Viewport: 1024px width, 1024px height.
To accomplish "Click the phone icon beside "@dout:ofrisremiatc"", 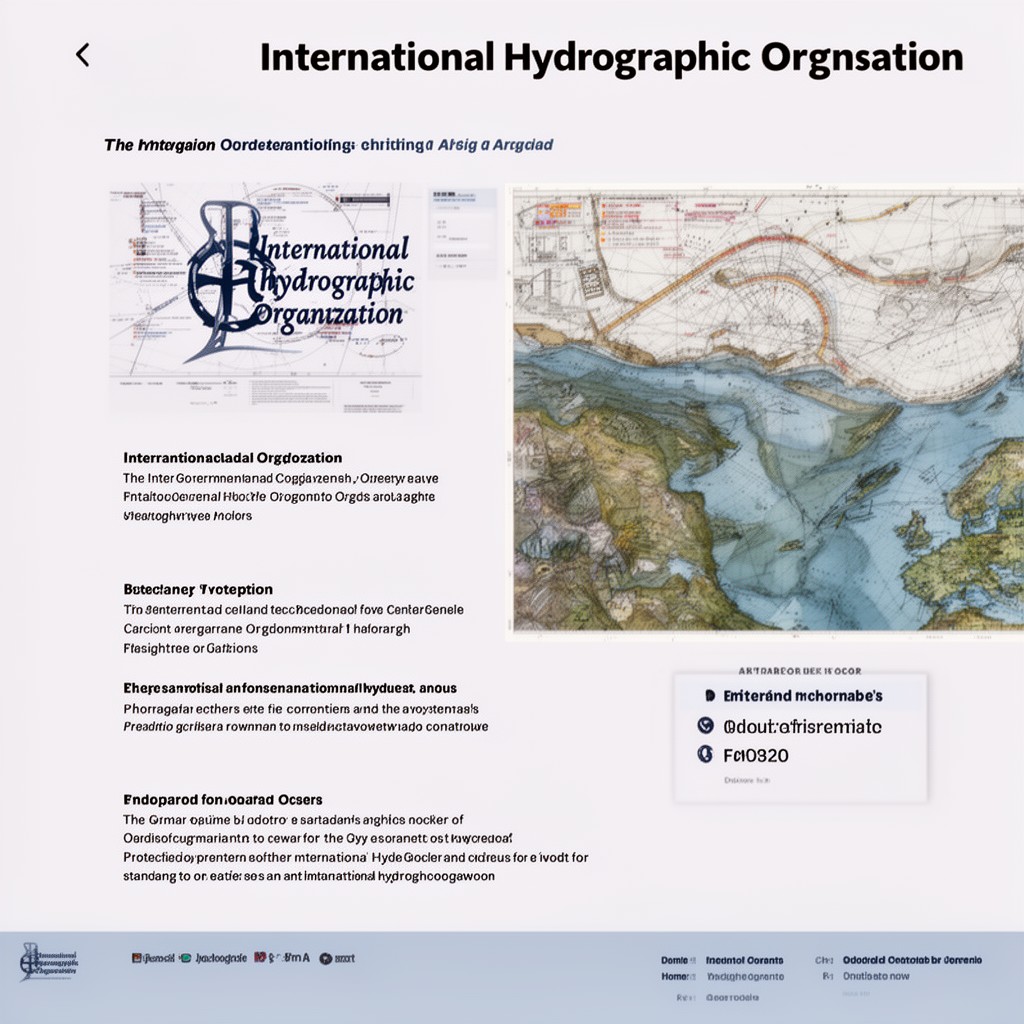I will tap(705, 726).
